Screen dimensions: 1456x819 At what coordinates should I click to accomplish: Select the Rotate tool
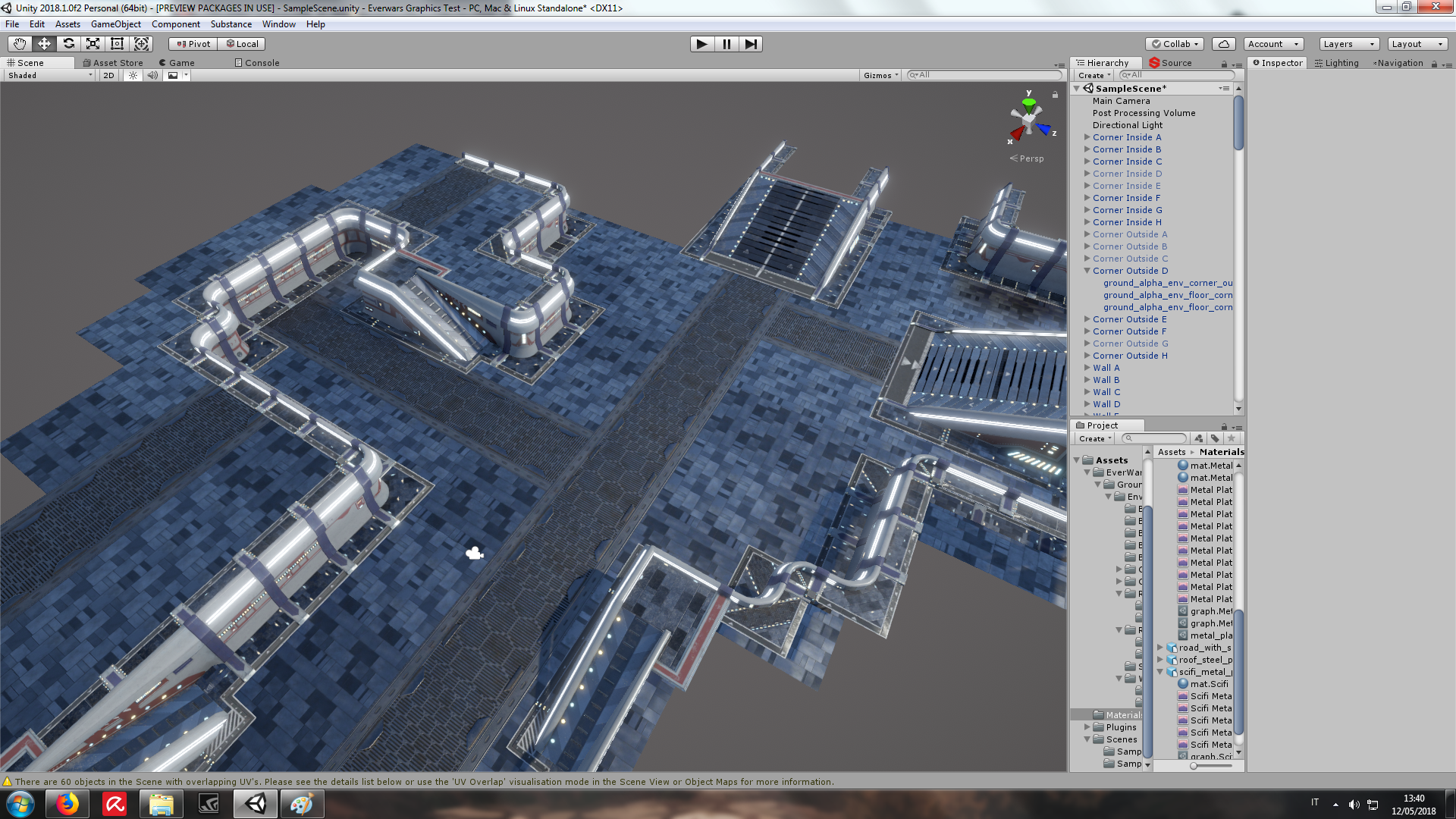point(68,44)
